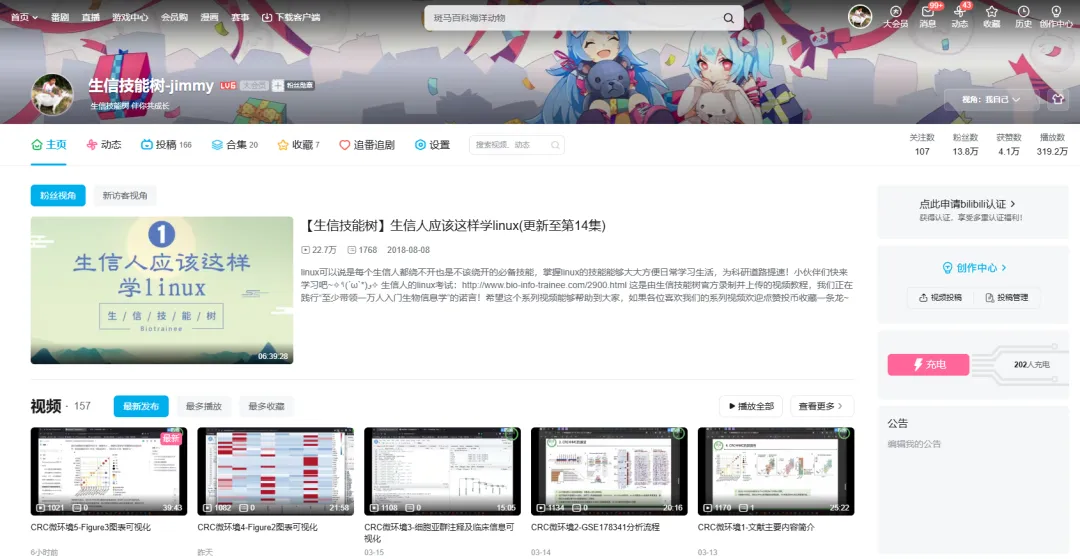
Task: Click 直播 in top navigation
Action: tap(90, 17)
